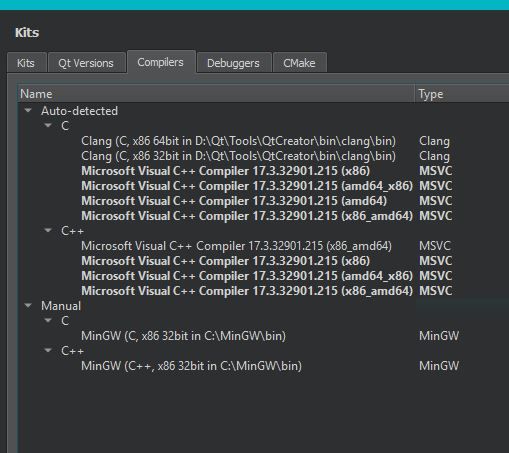Screen dimensions: 509x453
Task: Go to the Debuggers tab
Action: pyautogui.click(x=233, y=63)
